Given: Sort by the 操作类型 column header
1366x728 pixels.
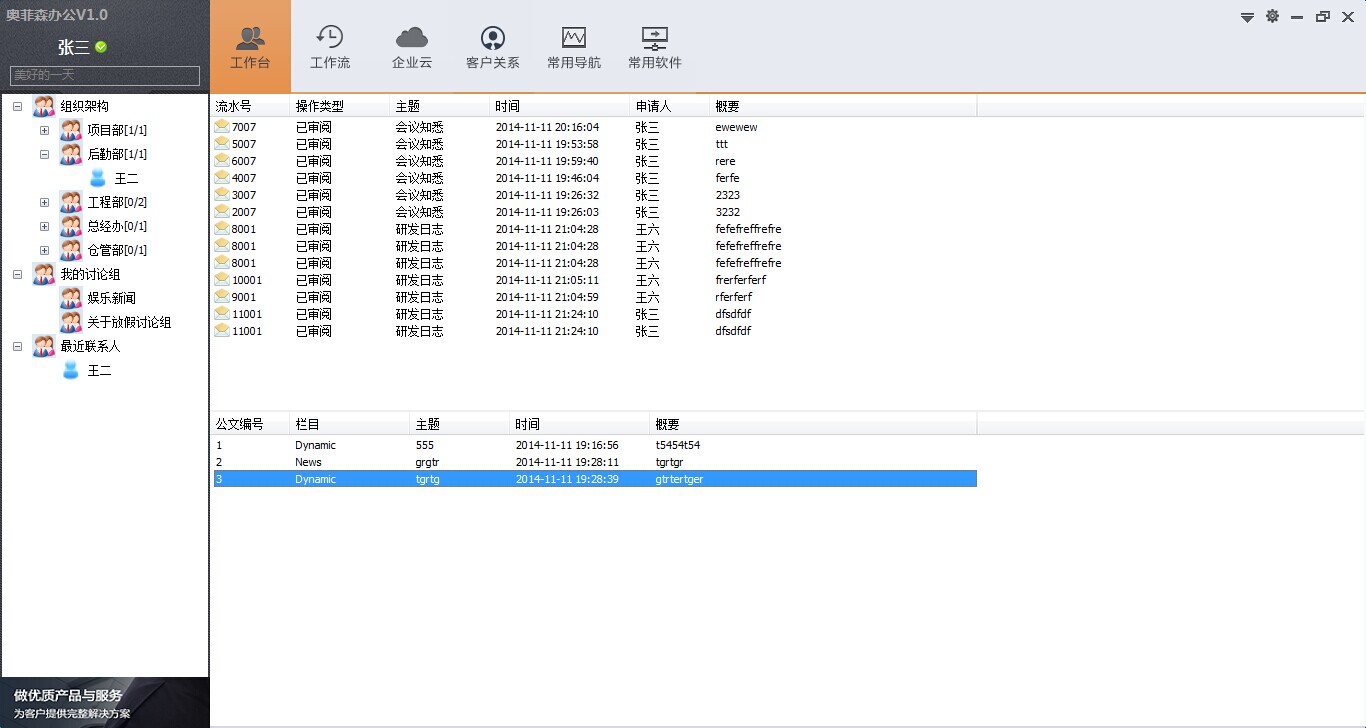Looking at the screenshot, I should tap(340, 106).
